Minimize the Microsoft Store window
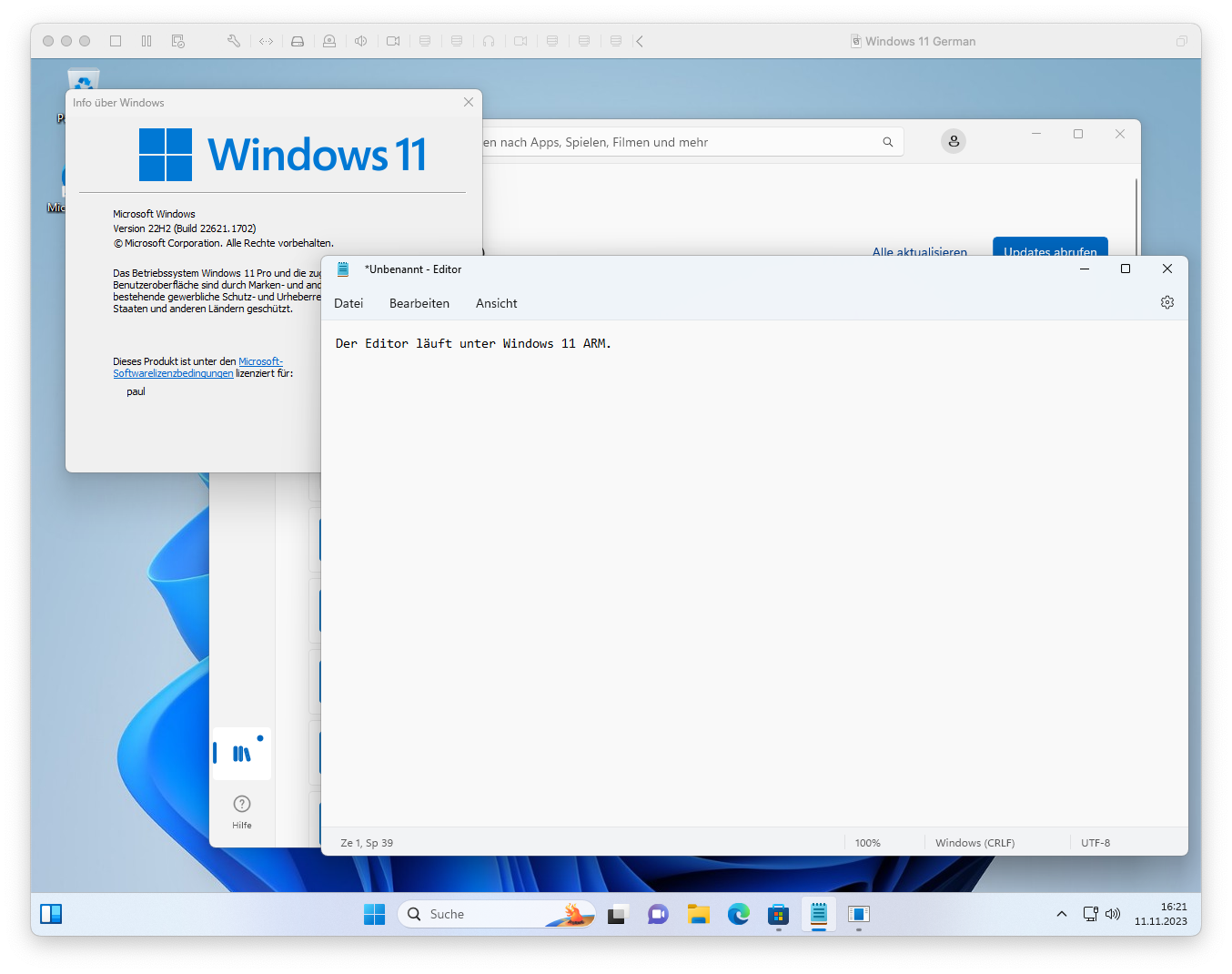Screen dimensions: 1232x974 pos(1036,134)
